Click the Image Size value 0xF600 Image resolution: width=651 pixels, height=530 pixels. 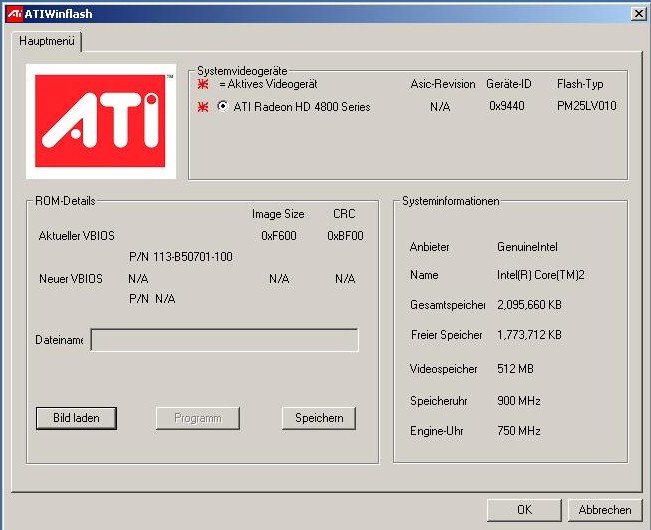(279, 236)
